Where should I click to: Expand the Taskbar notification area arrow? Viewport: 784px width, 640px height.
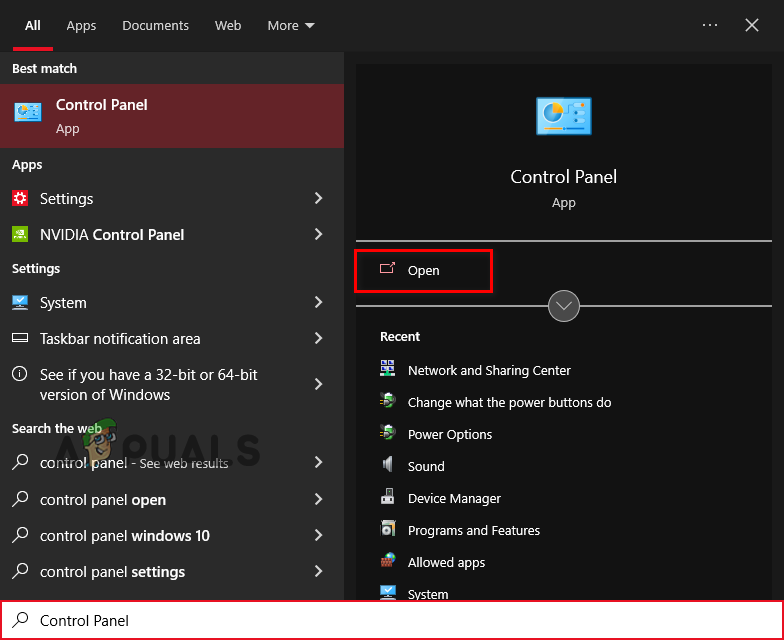click(319, 338)
